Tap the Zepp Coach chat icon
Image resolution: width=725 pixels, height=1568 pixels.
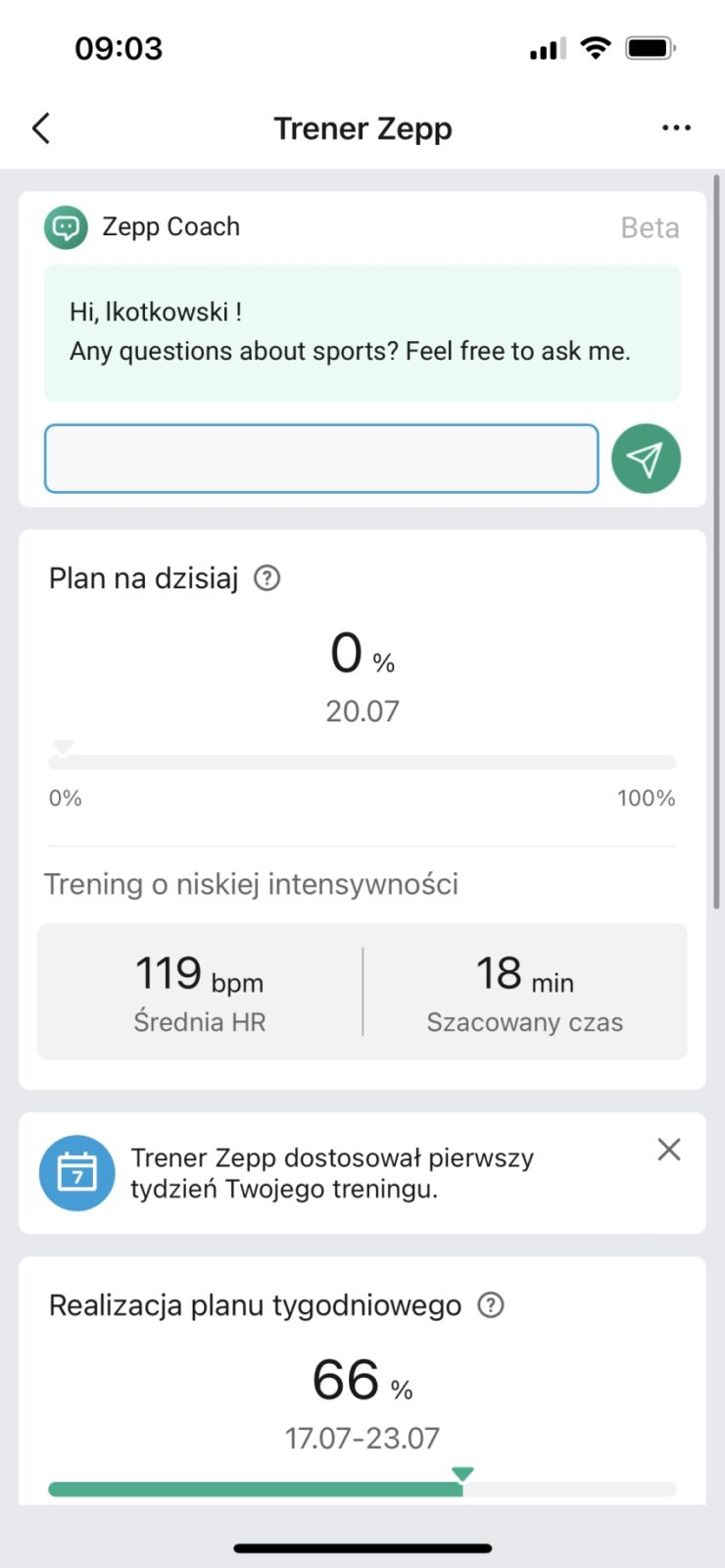[66, 227]
